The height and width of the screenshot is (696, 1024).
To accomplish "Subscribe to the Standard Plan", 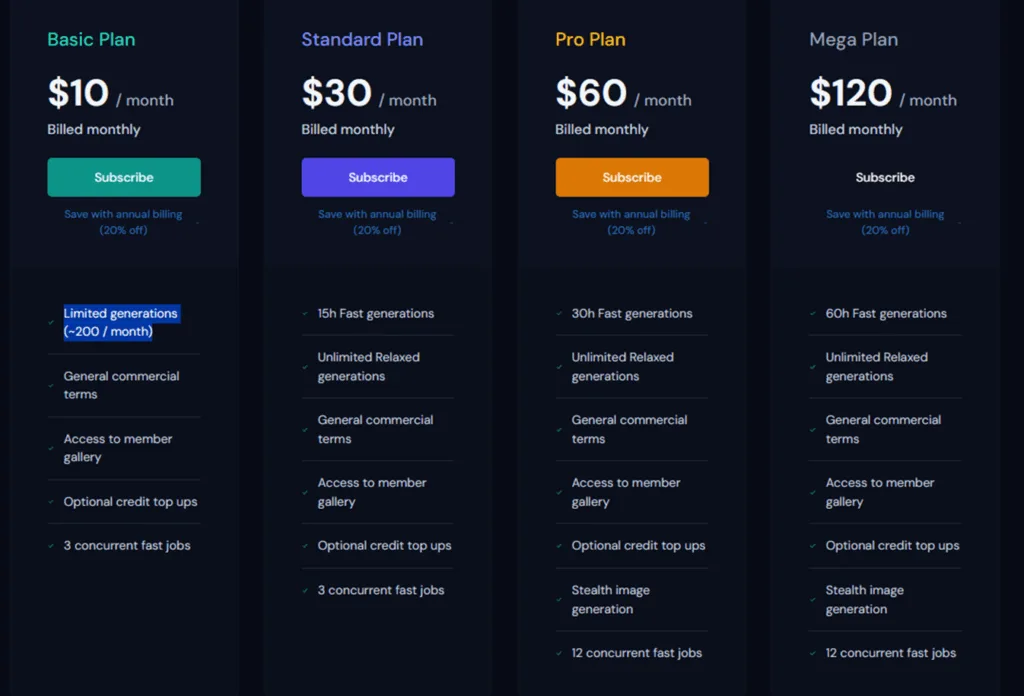I will tap(377, 177).
